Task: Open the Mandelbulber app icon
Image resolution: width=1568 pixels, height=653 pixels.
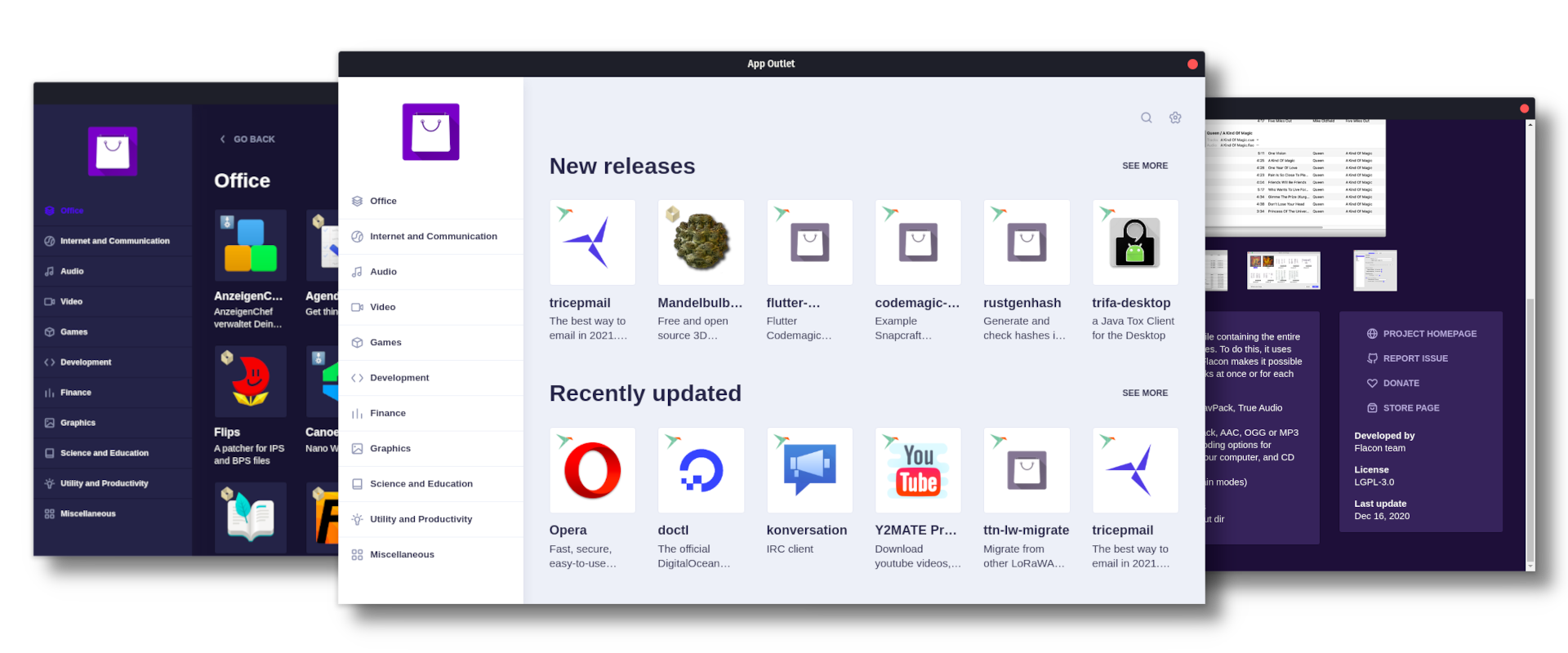Action: coord(701,242)
